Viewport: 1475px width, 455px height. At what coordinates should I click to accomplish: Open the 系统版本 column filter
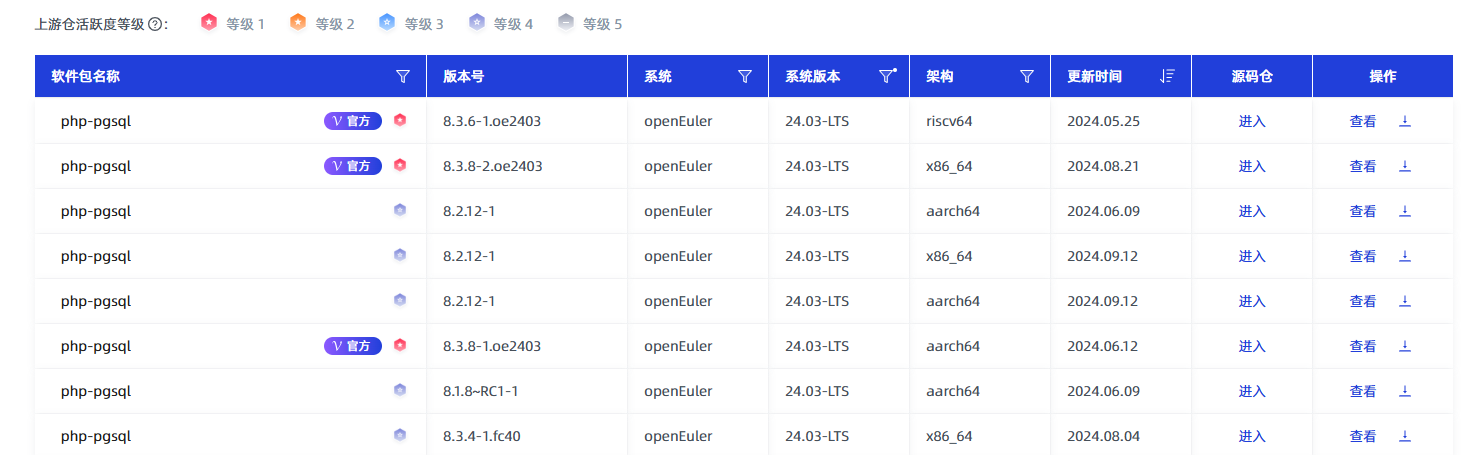click(x=886, y=76)
